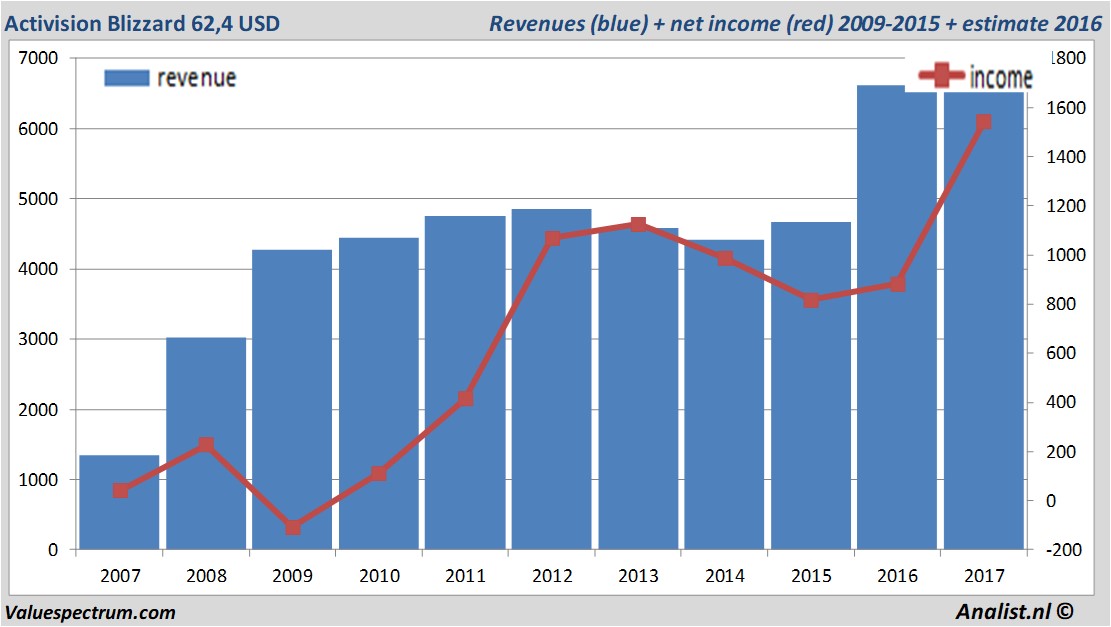Select the 2015 revenue bar
1111x627 pixels.
pyautogui.click(x=811, y=386)
